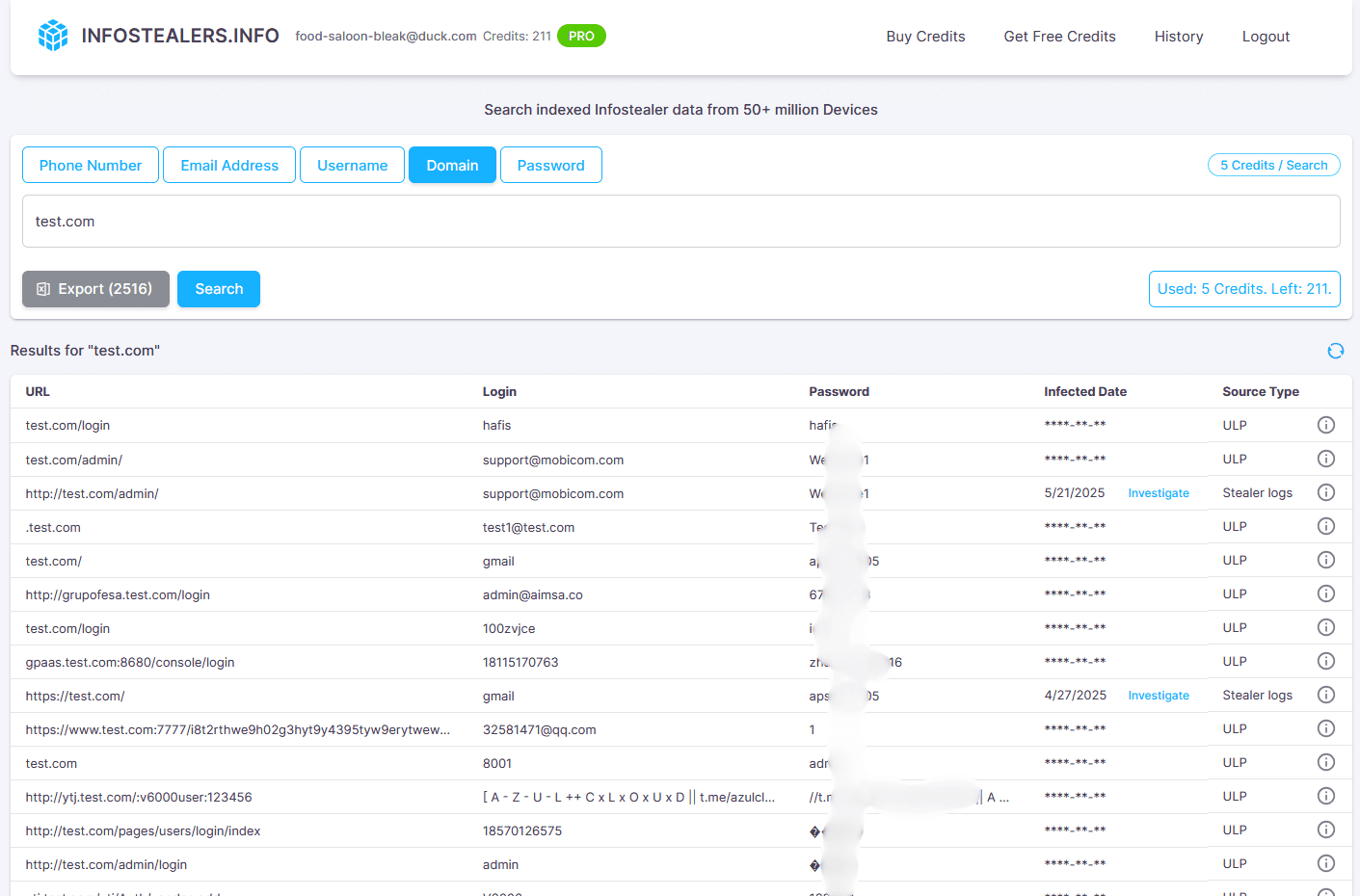Click the 5 Credits / Search badge

pos(1274,165)
